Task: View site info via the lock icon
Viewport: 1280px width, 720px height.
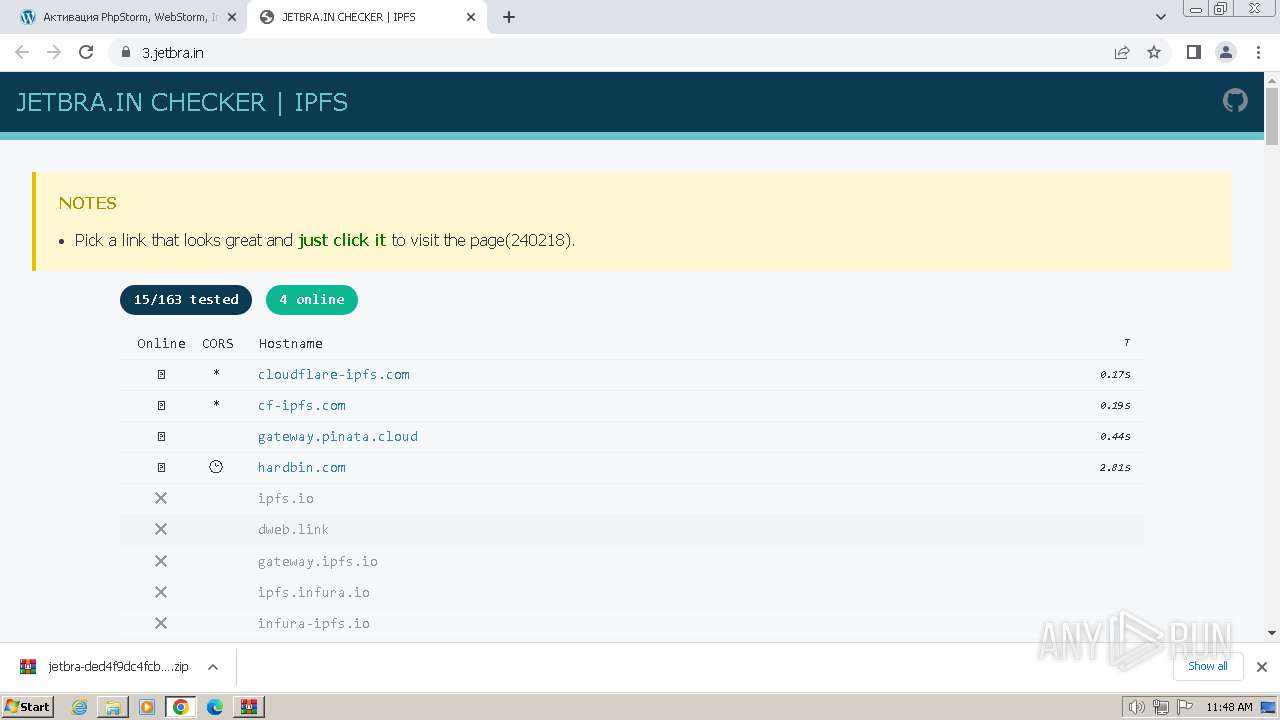Action: click(x=126, y=52)
